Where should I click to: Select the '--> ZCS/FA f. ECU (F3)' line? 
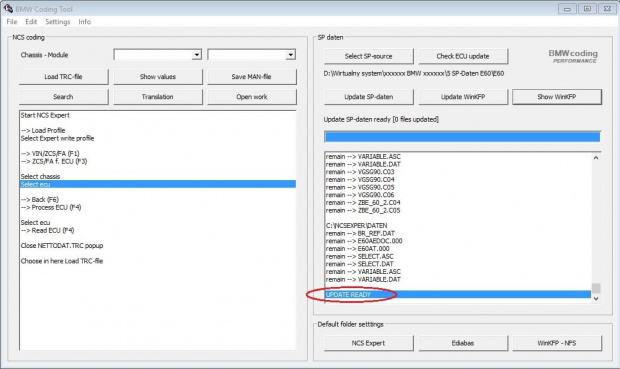(54, 161)
